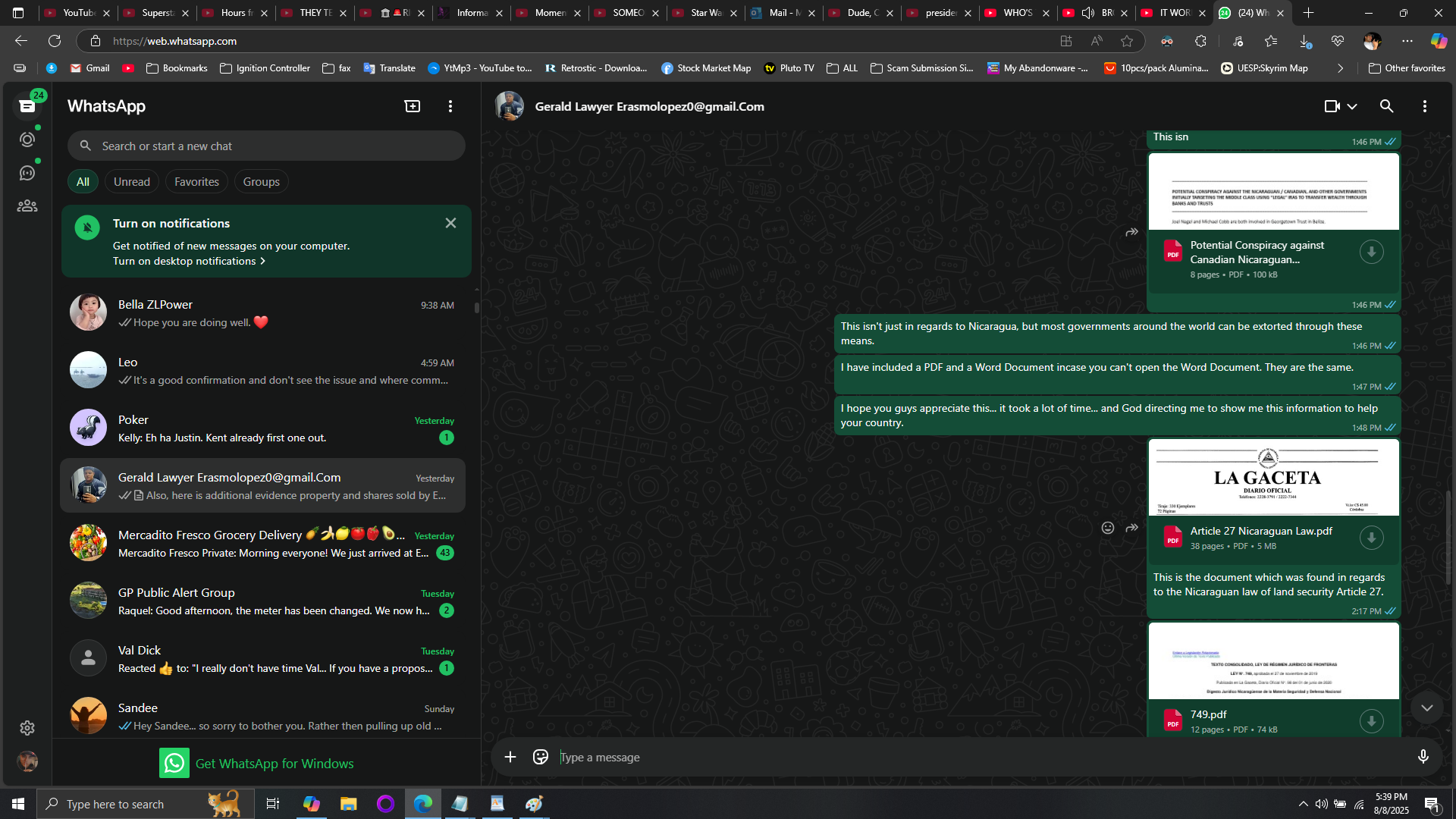1456x819 pixels.
Task: Open Communities icon in left sidebar
Action: click(27, 206)
